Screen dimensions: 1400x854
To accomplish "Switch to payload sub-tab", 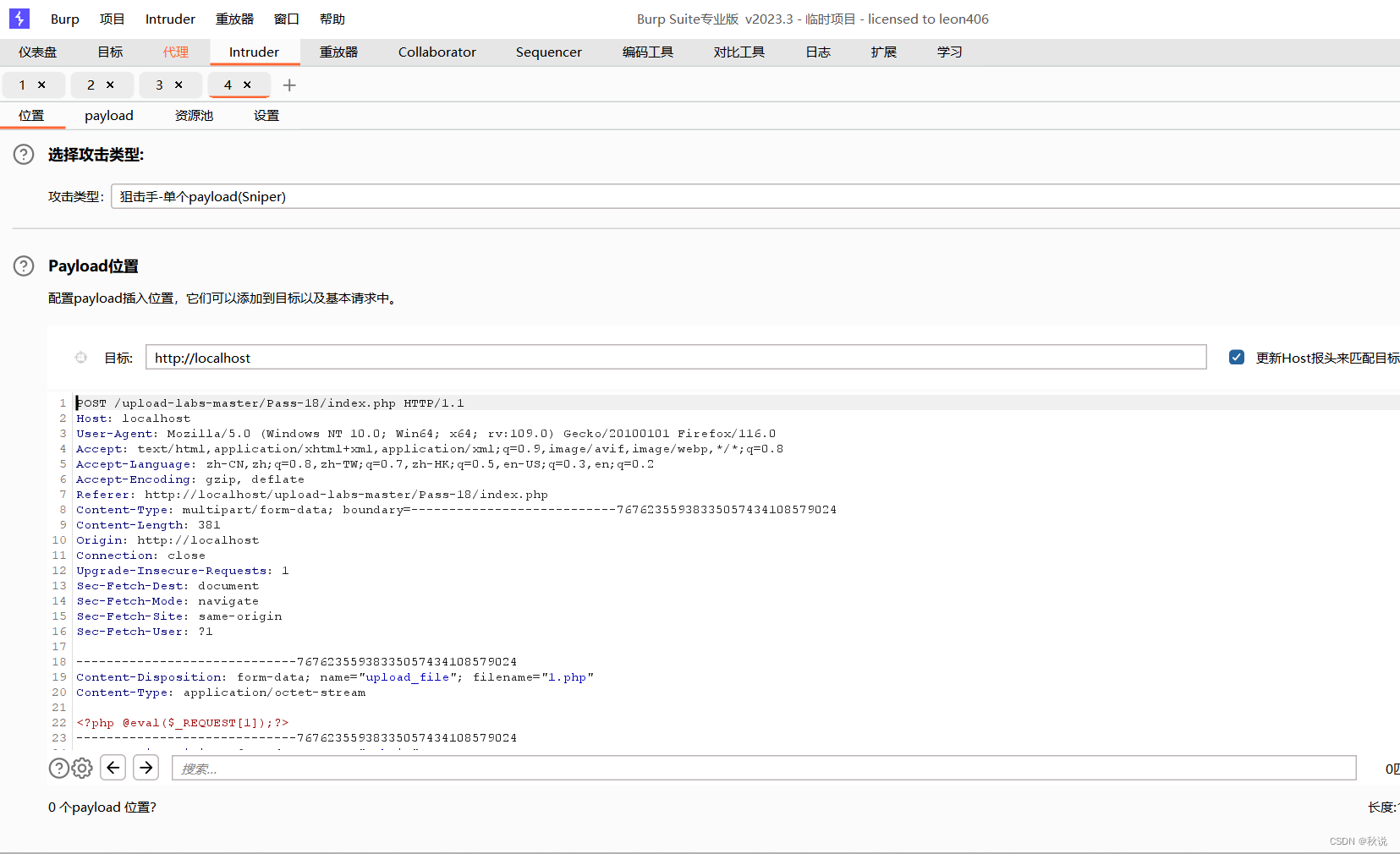I will point(109,115).
